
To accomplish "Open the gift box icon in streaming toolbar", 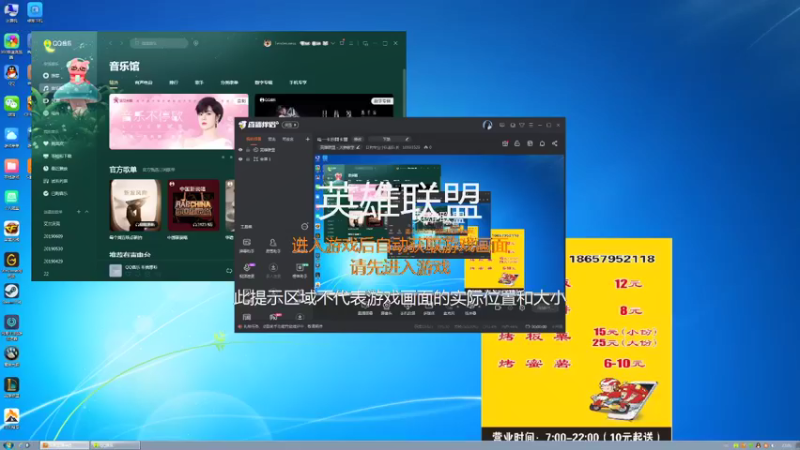I will coord(505,143).
